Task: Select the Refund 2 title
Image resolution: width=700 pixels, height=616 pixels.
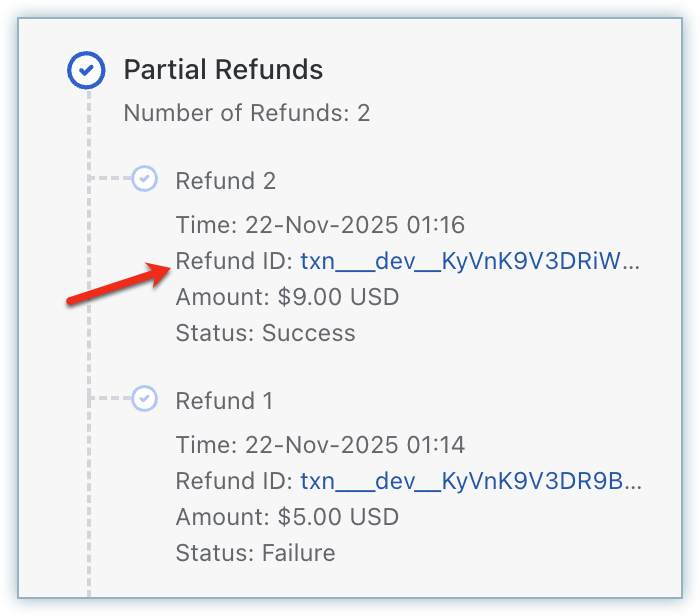Action: tap(226, 181)
